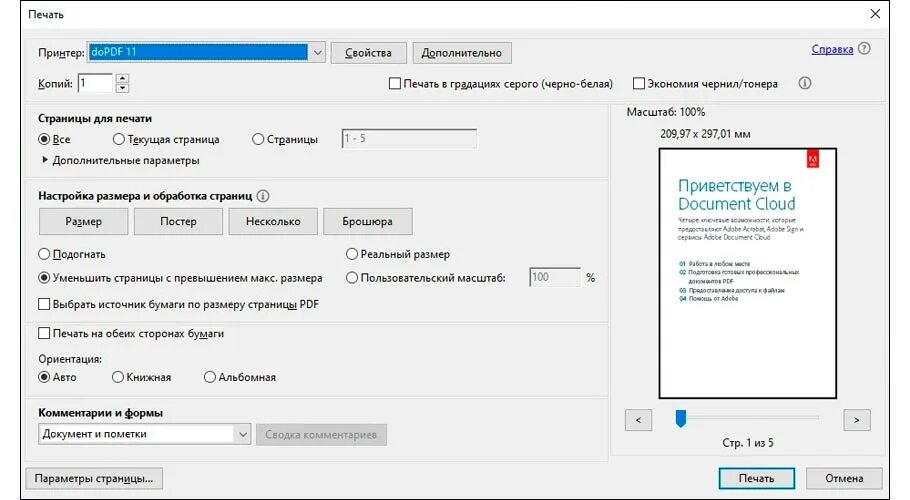Close the Печать dialog
Screen dimensions: 910x500
(x=875, y=14)
